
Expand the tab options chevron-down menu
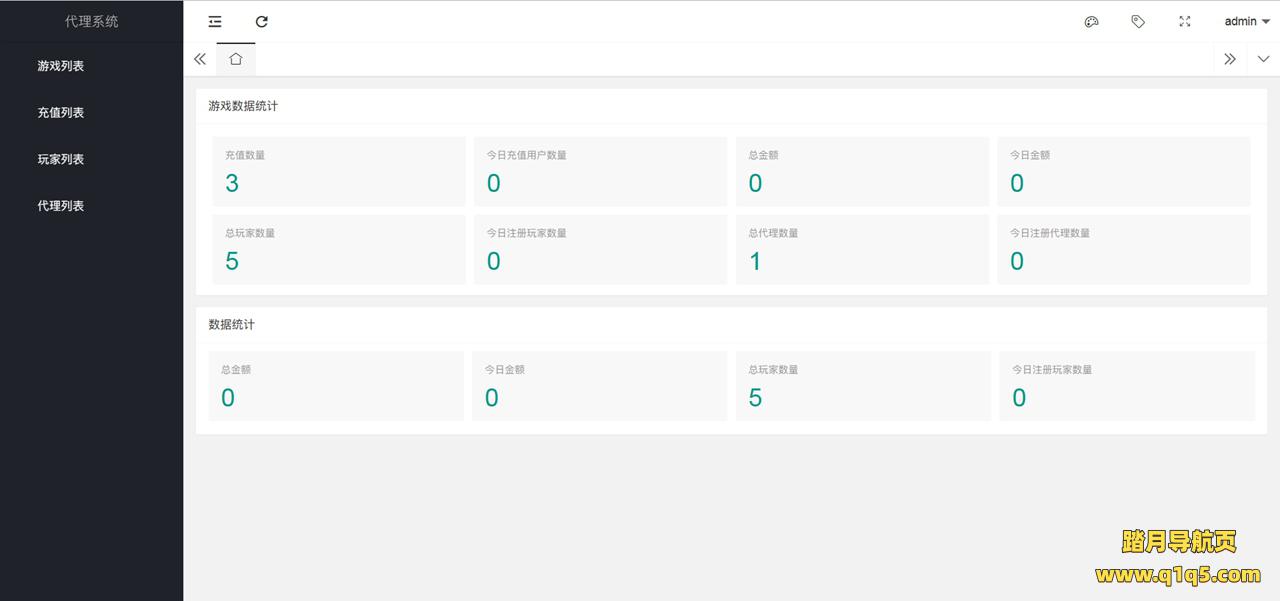(x=1263, y=59)
